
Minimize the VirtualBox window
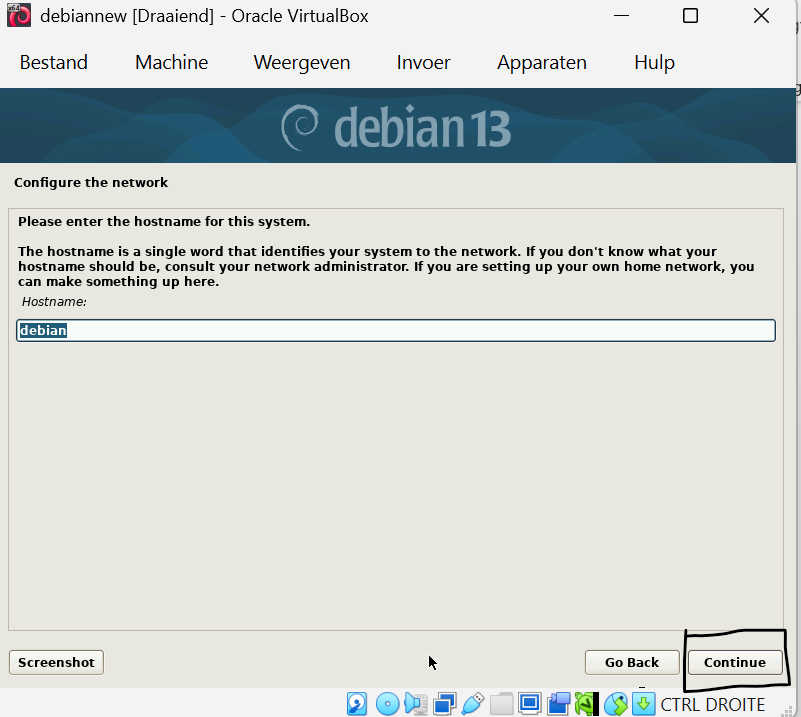[x=621, y=16]
